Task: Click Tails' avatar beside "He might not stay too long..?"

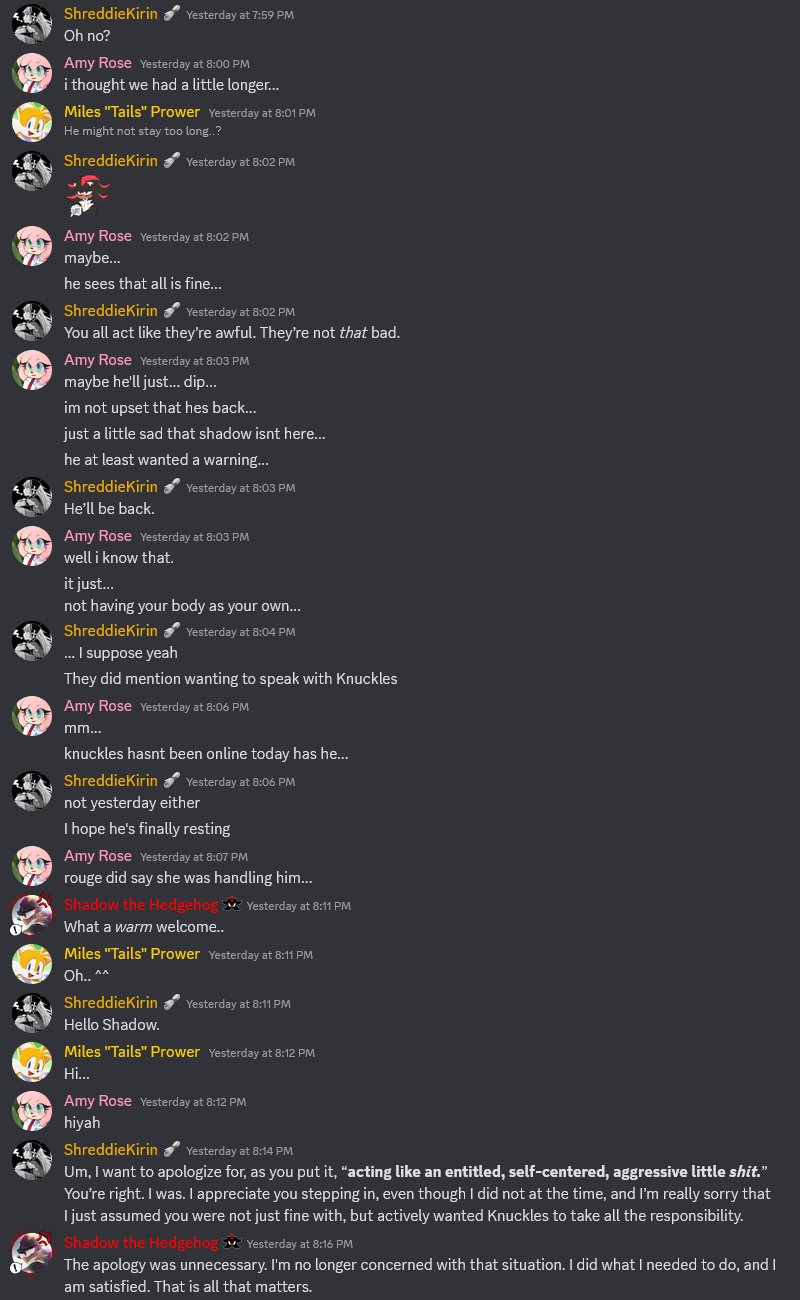Action: coord(32,121)
